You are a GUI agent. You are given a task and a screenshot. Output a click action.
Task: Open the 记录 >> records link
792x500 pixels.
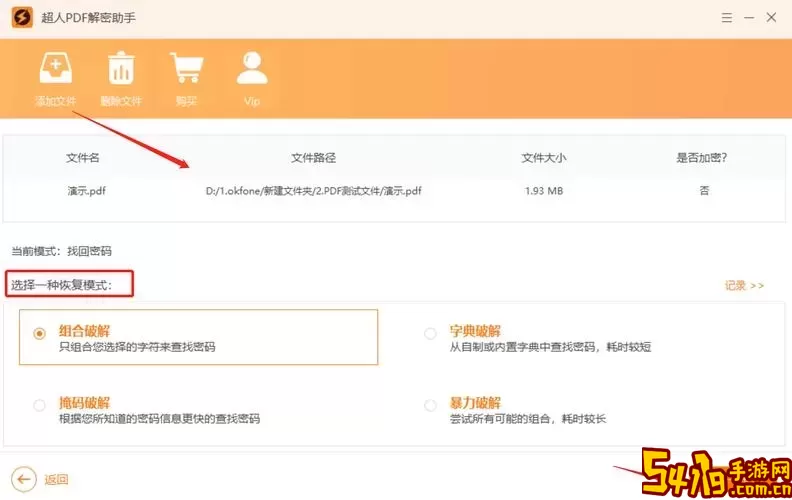[x=744, y=285]
